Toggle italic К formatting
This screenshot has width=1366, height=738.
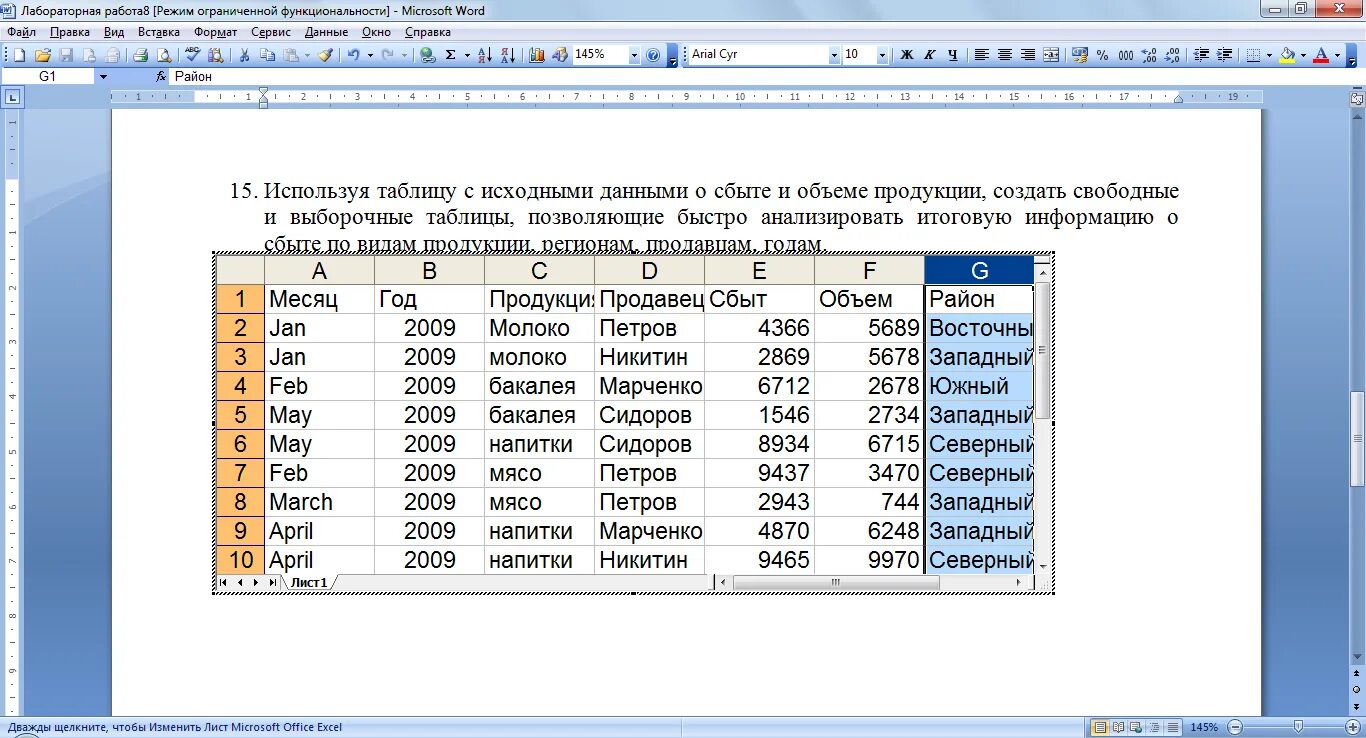[x=929, y=55]
